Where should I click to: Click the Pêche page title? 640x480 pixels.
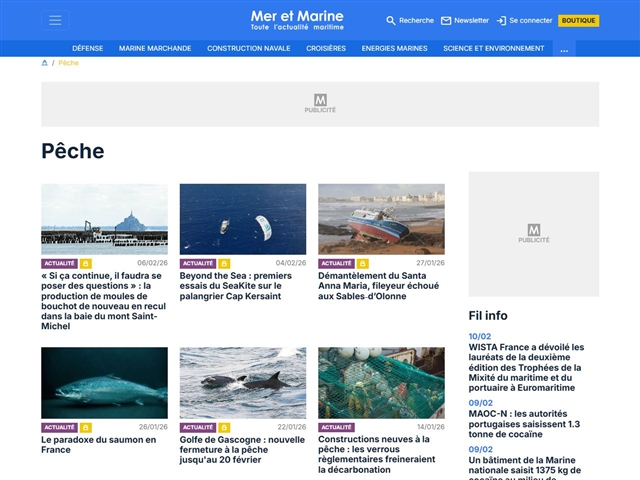73,151
